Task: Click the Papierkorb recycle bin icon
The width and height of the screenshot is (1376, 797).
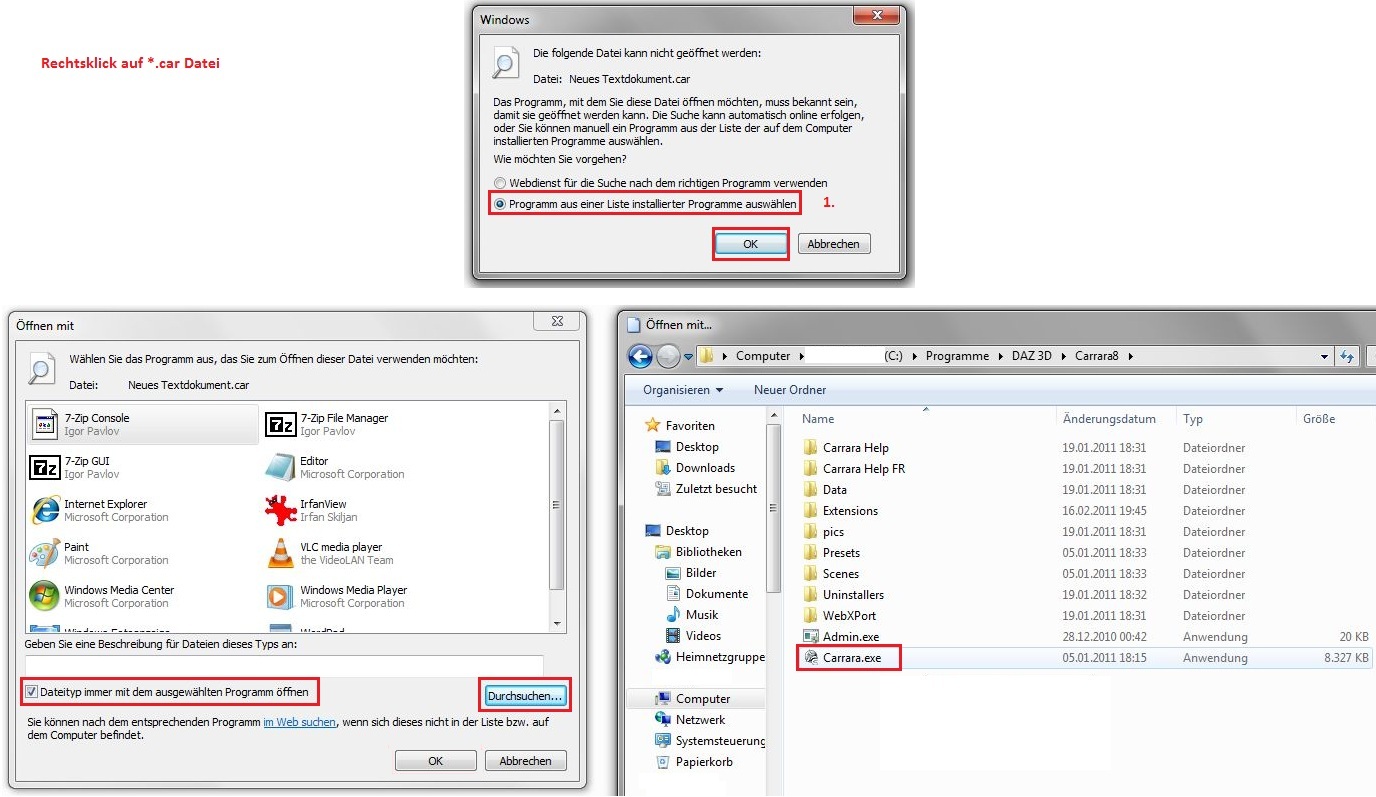Action: point(662,762)
